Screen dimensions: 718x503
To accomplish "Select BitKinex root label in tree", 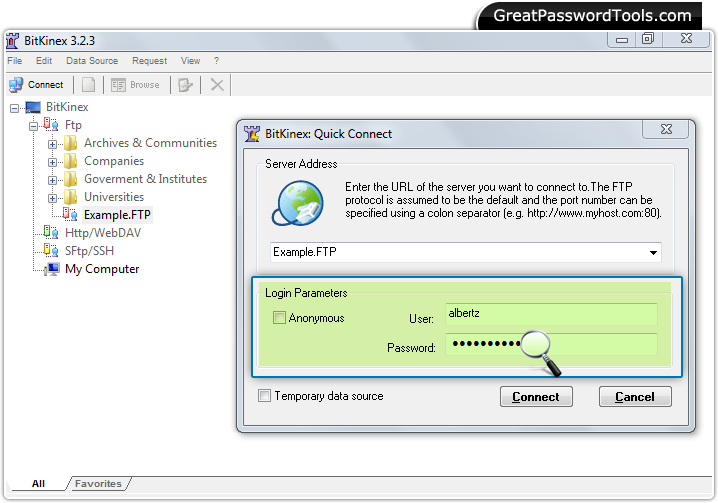I will 67,107.
